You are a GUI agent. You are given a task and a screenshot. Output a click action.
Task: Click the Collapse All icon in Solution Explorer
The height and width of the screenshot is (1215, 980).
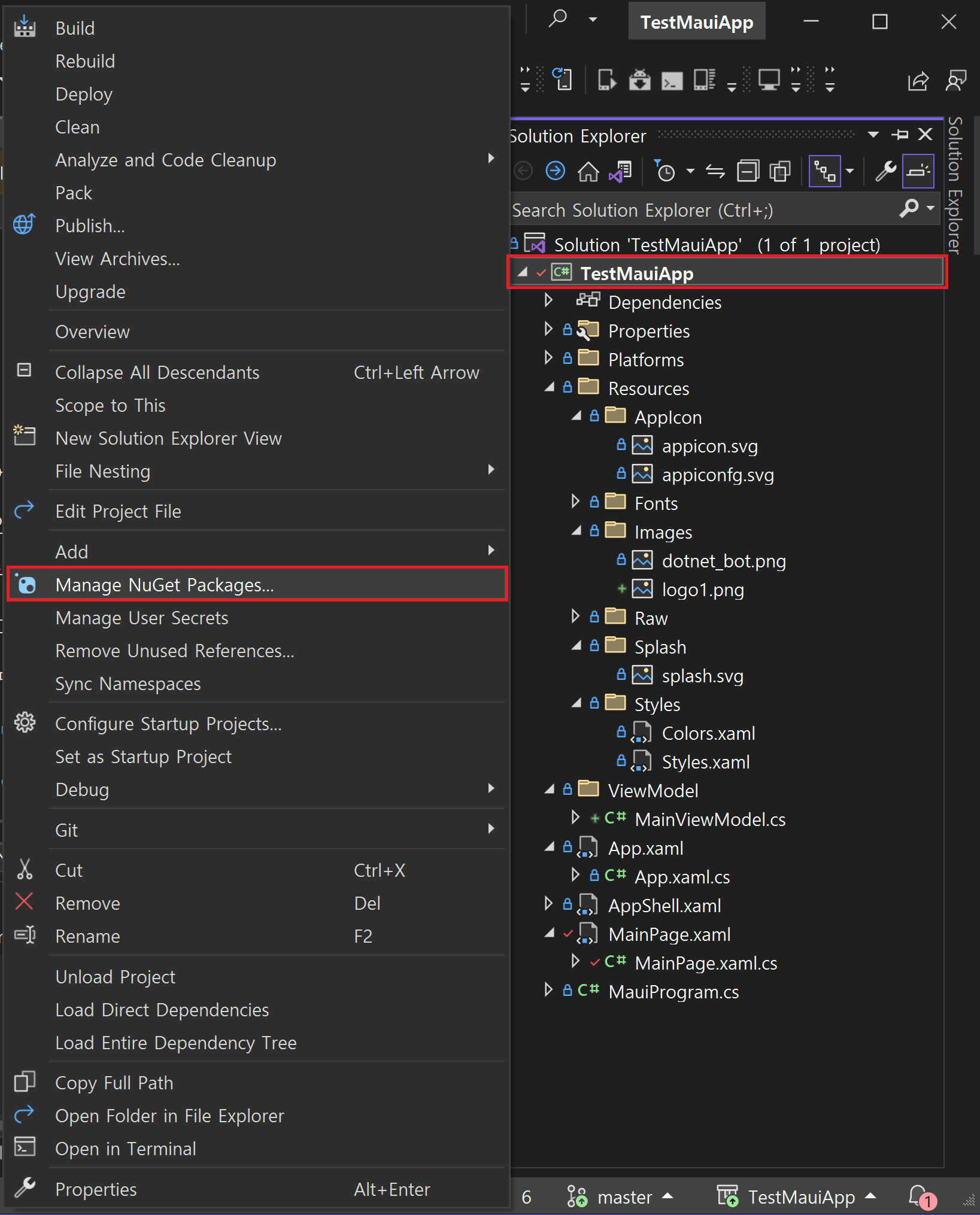pyautogui.click(x=748, y=172)
